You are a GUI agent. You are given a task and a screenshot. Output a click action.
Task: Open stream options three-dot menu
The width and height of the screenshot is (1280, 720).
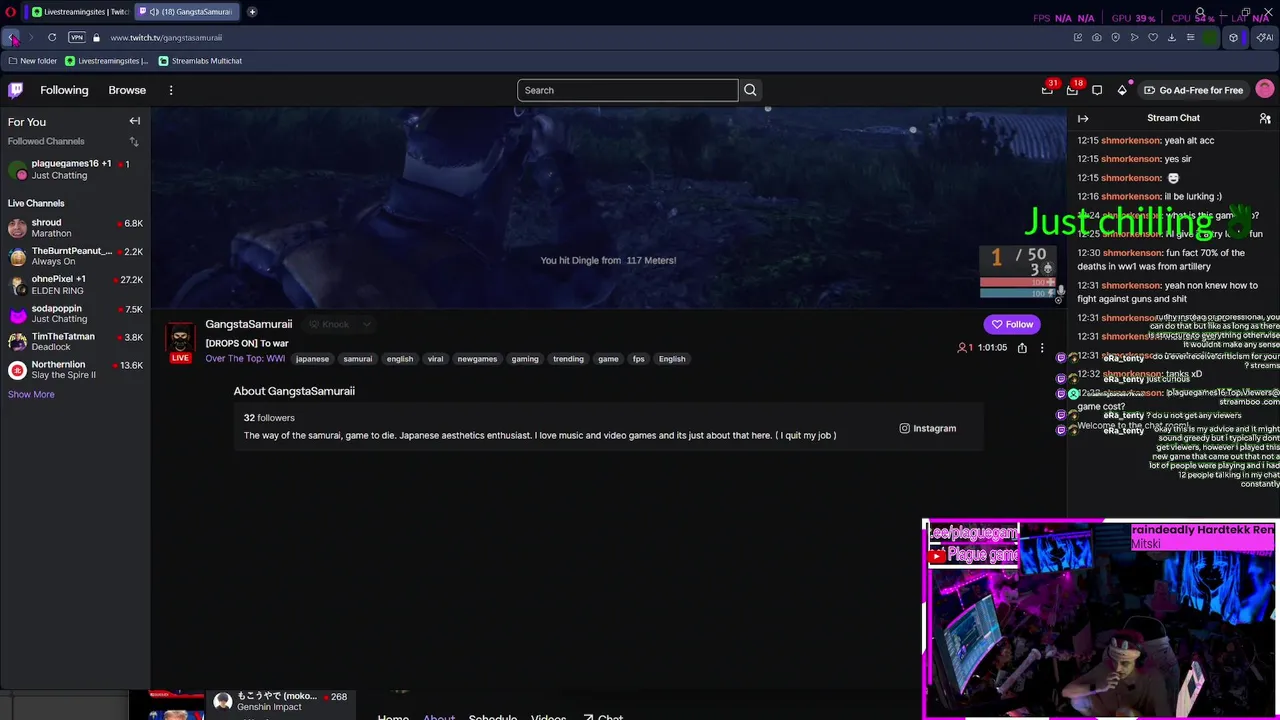pyautogui.click(x=1042, y=348)
